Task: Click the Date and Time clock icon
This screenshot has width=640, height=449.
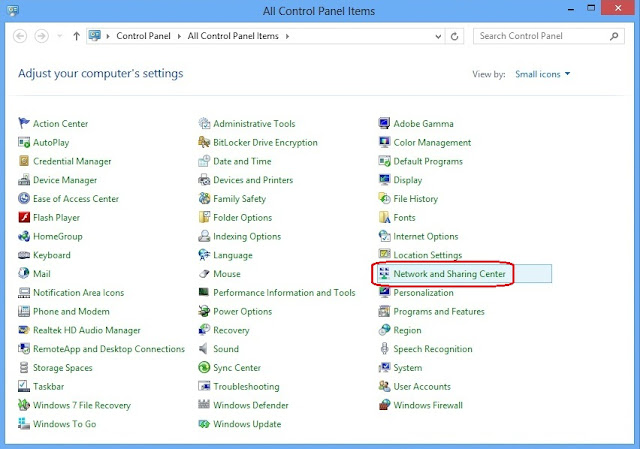Action: (204, 161)
